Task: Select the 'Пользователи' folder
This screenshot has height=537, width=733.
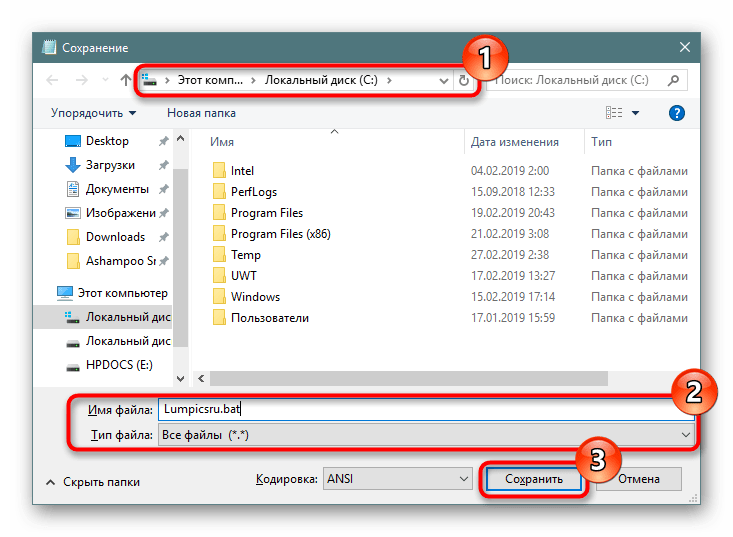Action: (270, 318)
